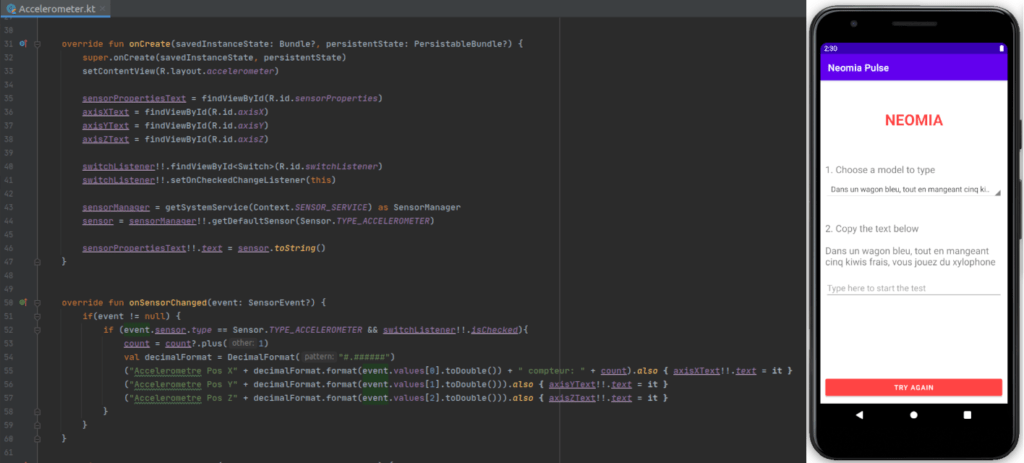Click axisZText on line 38
Image resolution: width=1024 pixels, height=463 pixels.
[x=106, y=139]
